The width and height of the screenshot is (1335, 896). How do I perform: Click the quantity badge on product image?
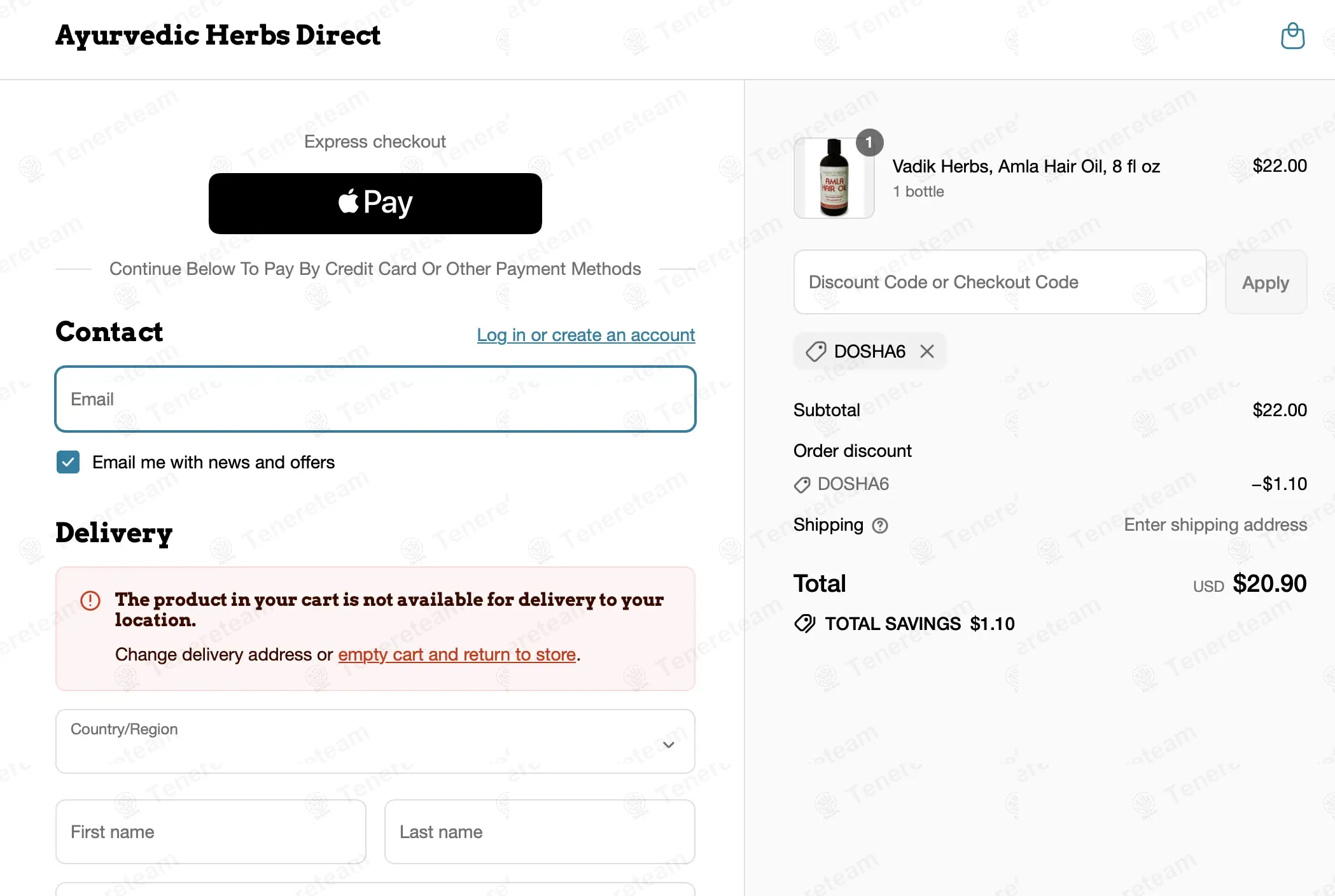click(x=869, y=143)
